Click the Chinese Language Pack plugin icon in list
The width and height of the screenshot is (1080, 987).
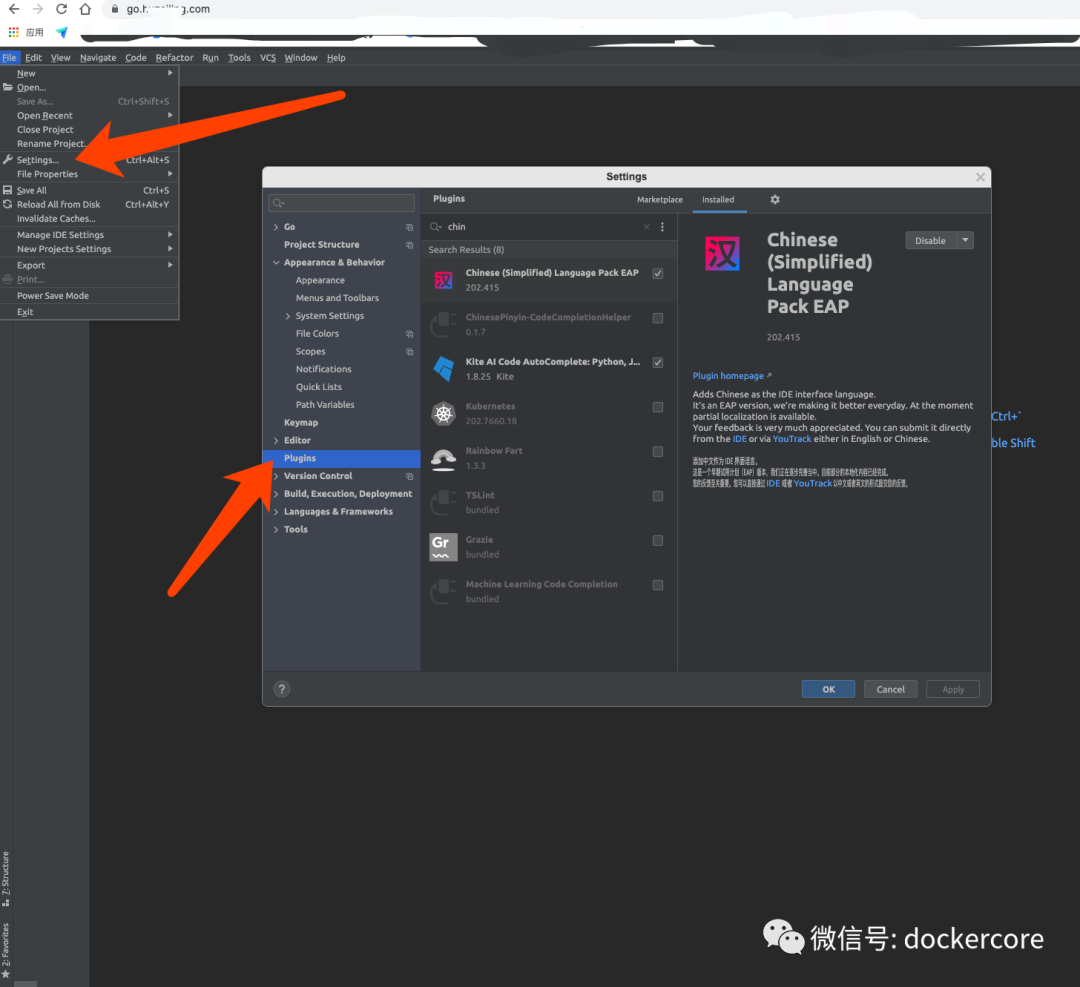click(444, 280)
